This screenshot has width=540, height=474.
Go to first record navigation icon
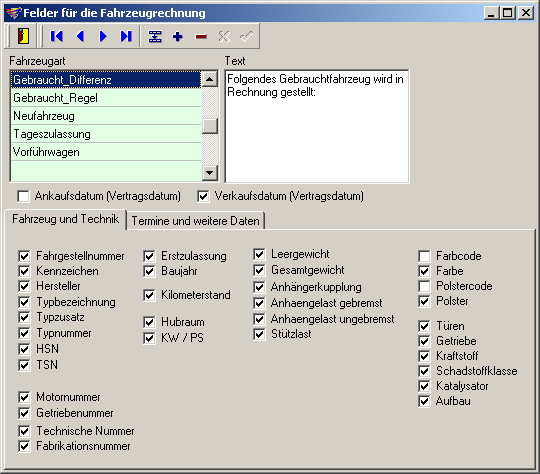56,36
